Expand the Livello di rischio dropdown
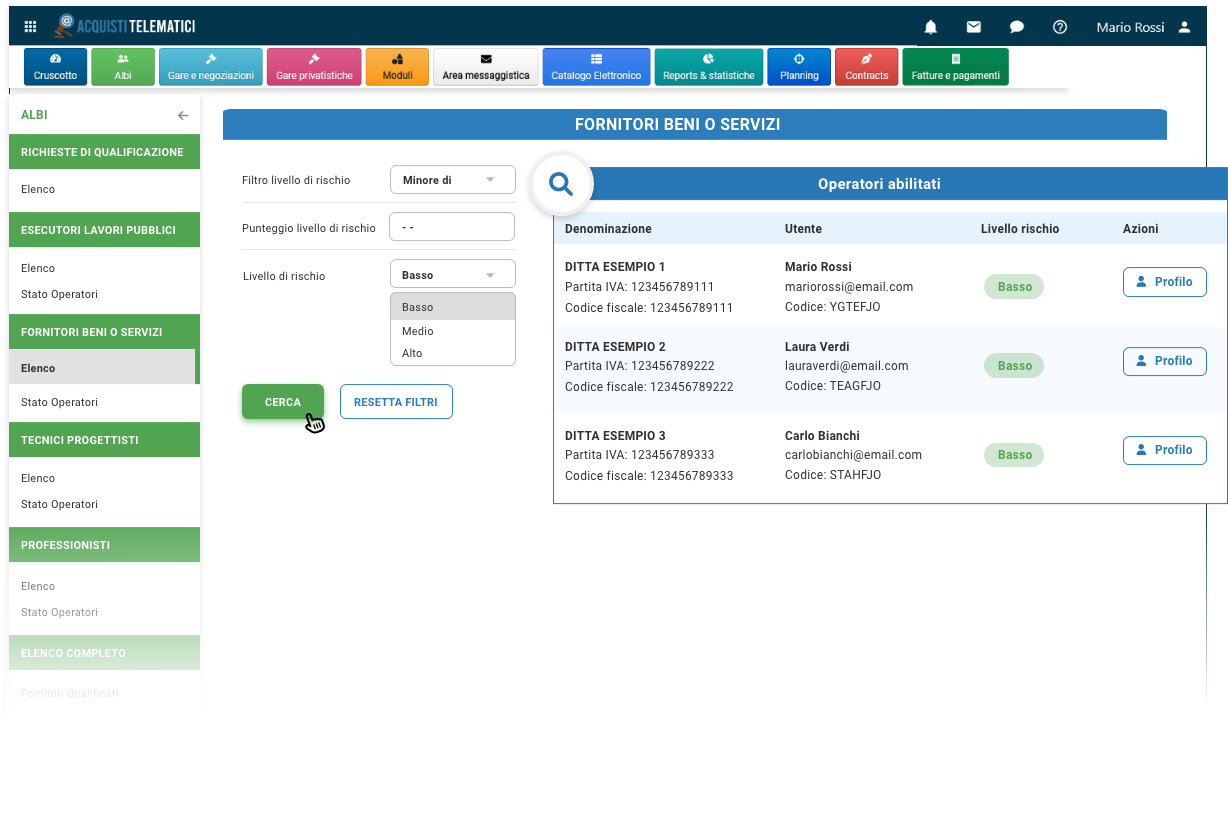1228x831 pixels. 452,275
